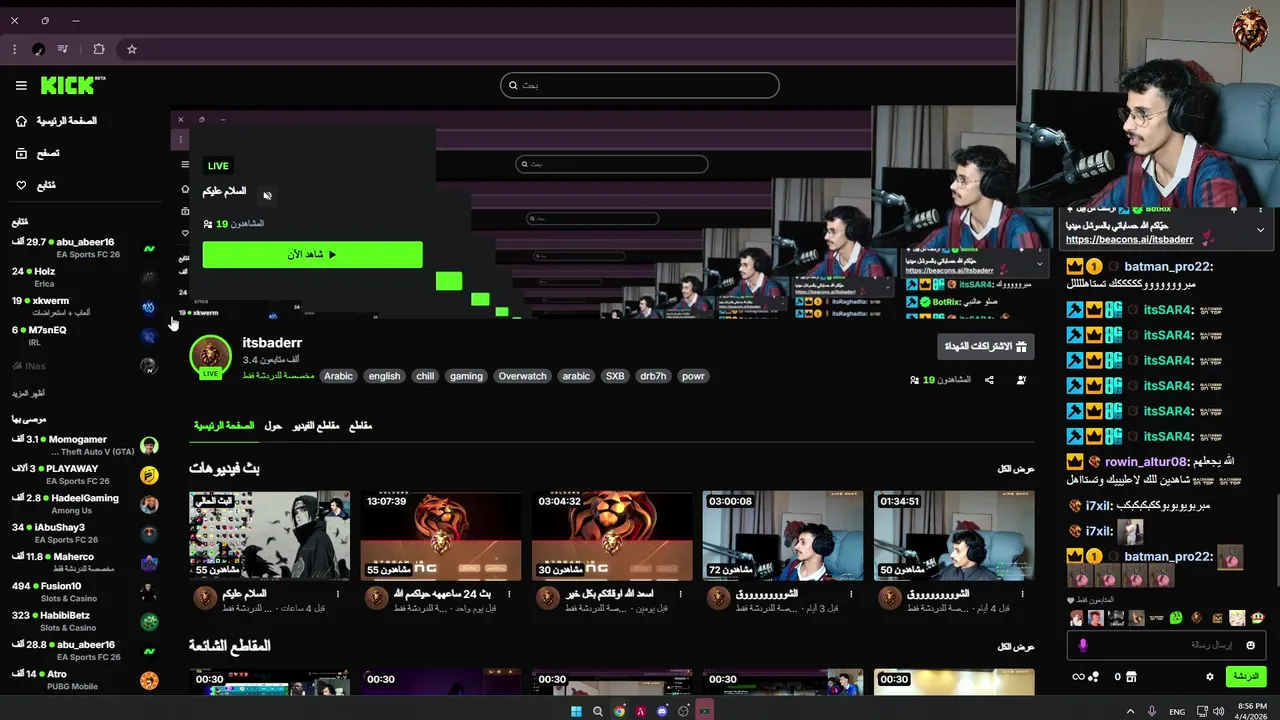This screenshot has width=1280, height=720.
Task: Open live السلام عليكم video thumbnail
Action: click(x=269, y=535)
